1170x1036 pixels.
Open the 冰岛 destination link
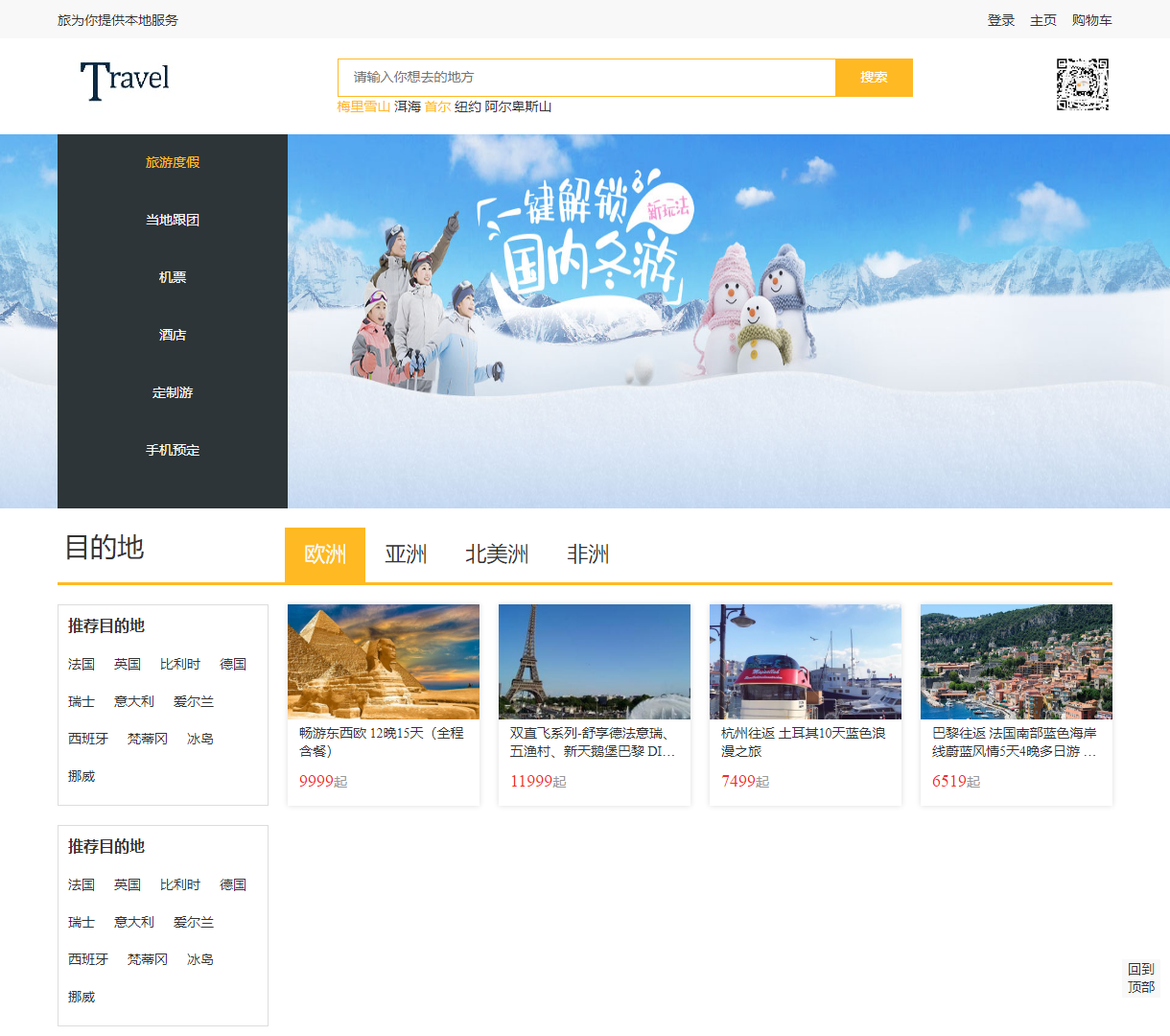point(199,739)
